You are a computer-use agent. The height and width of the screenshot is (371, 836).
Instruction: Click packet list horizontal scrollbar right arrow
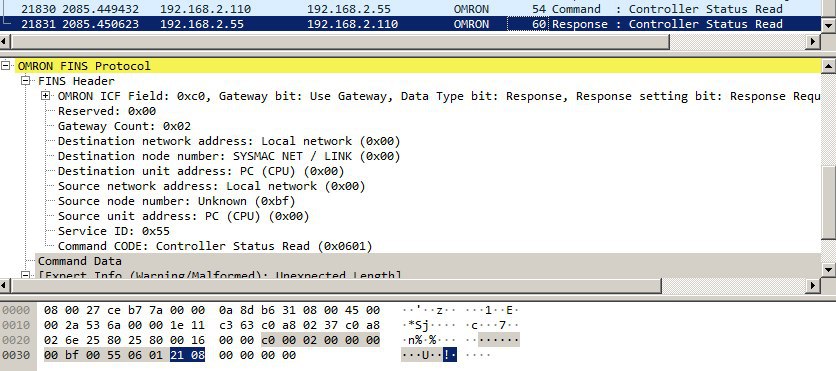coord(814,41)
